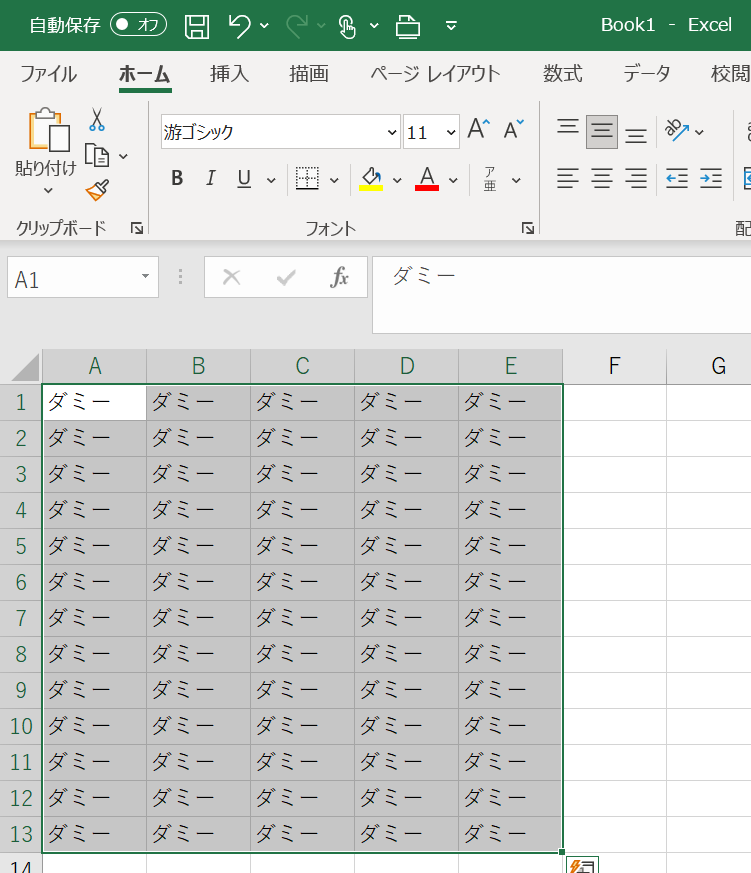Switch to the 数式 tab
The width and height of the screenshot is (751, 873).
[x=562, y=74]
